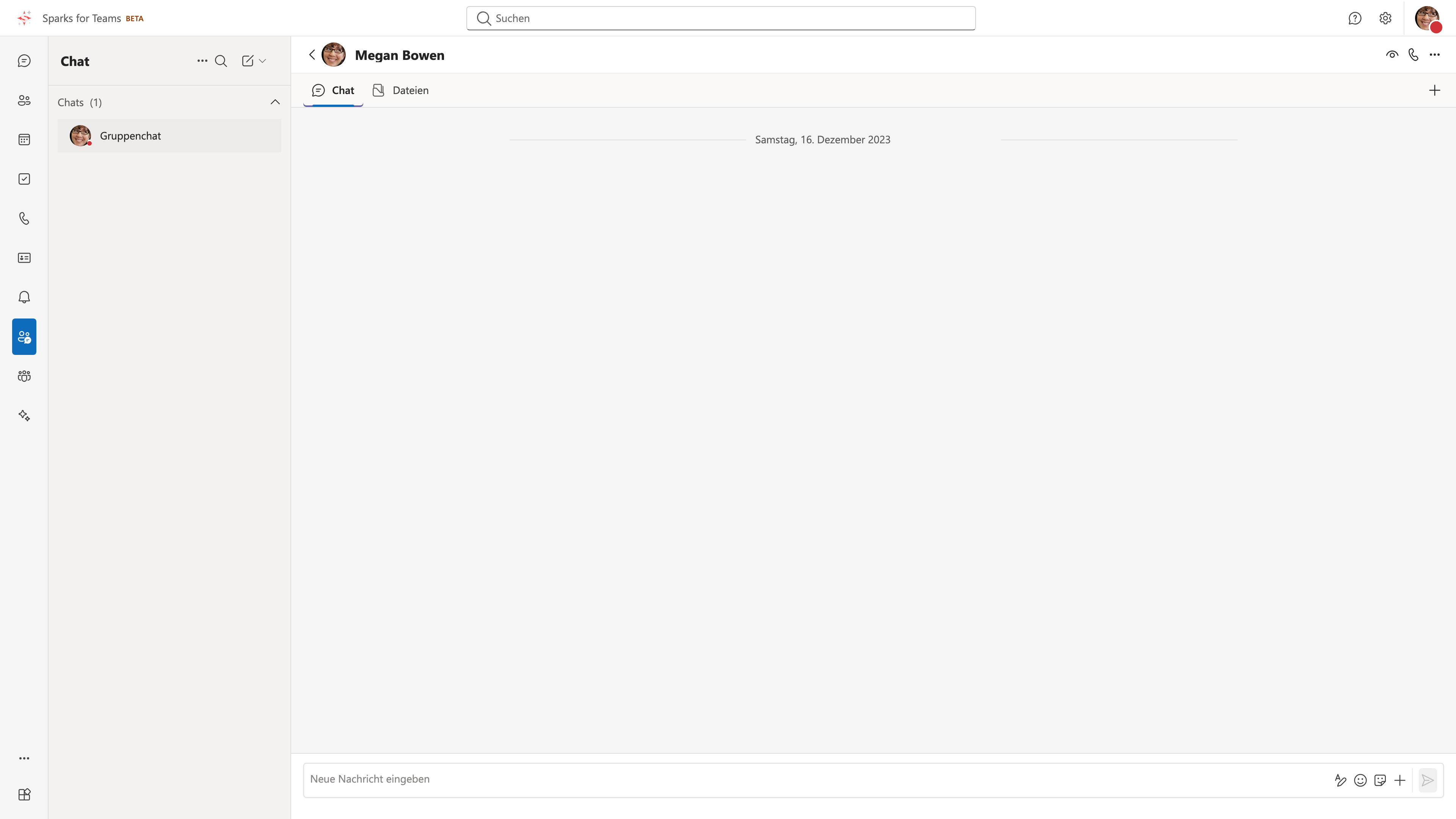
Task: Open the teams group icon in left rail
Action: tap(24, 376)
